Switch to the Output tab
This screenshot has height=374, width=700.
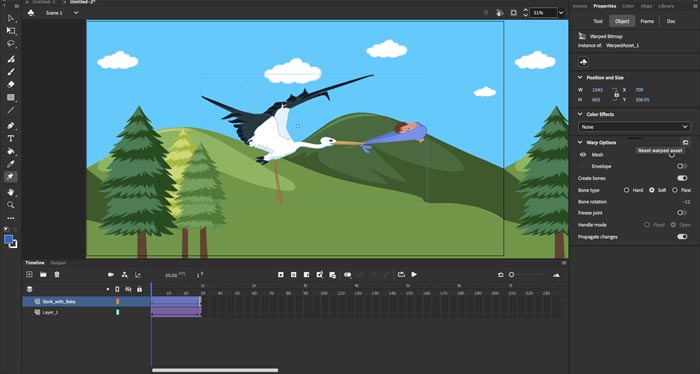[x=58, y=263]
